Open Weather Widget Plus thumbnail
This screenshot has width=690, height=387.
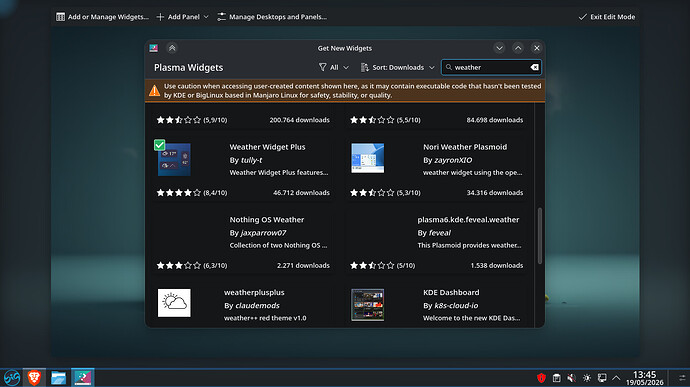click(x=174, y=159)
